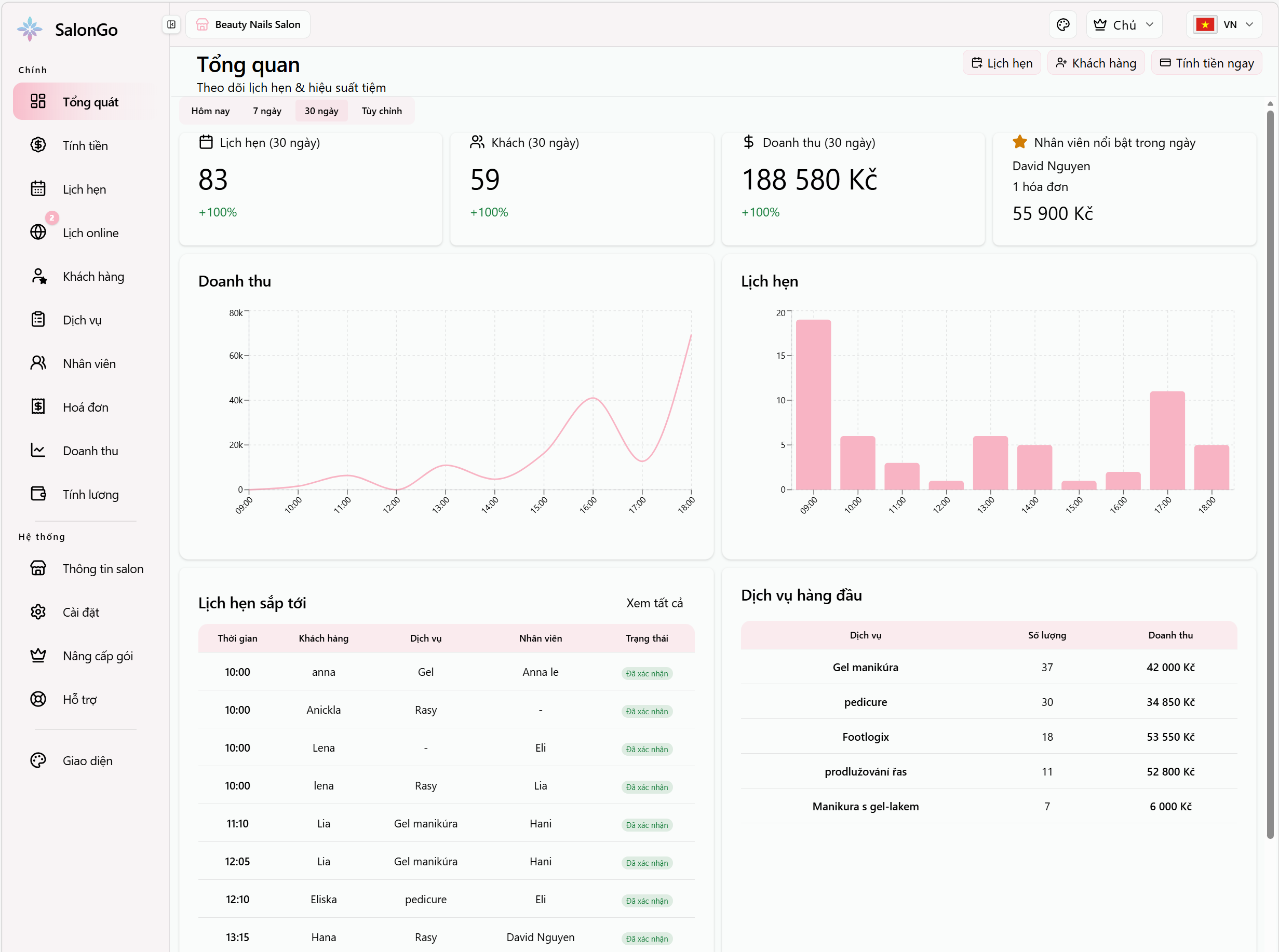Switch to the Hôm nay time filter
Screen dimensions: 1279x952
210,110
